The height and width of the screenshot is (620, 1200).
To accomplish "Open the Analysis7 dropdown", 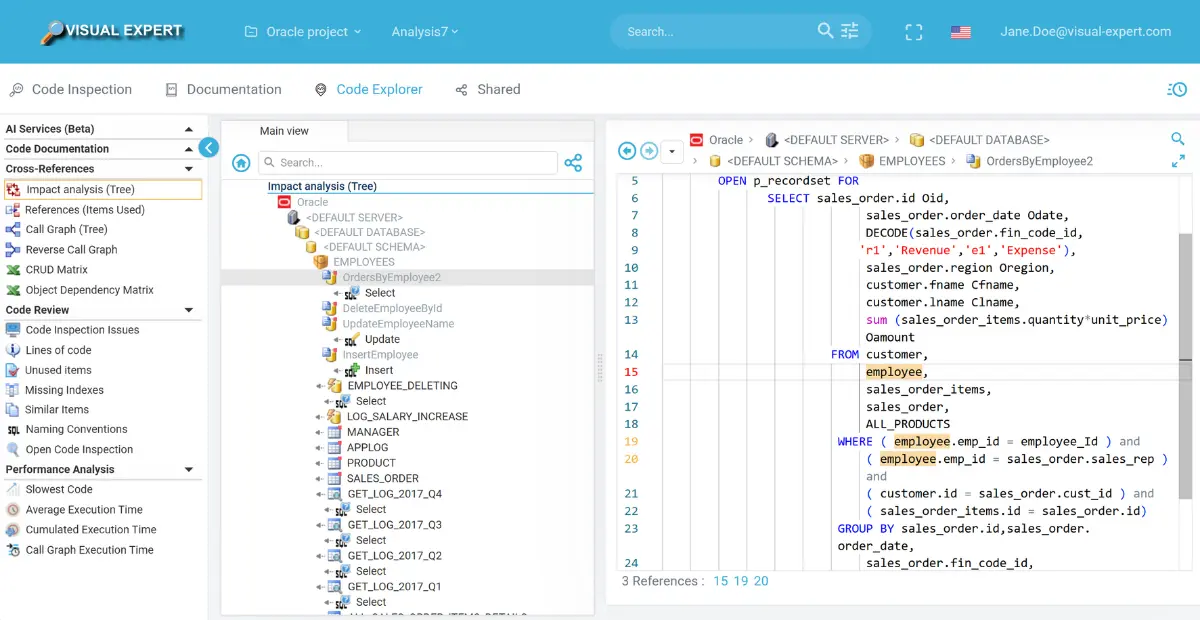I will tap(425, 32).
